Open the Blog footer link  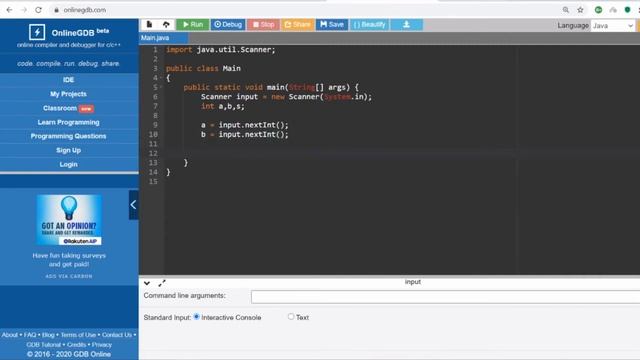tap(48, 335)
